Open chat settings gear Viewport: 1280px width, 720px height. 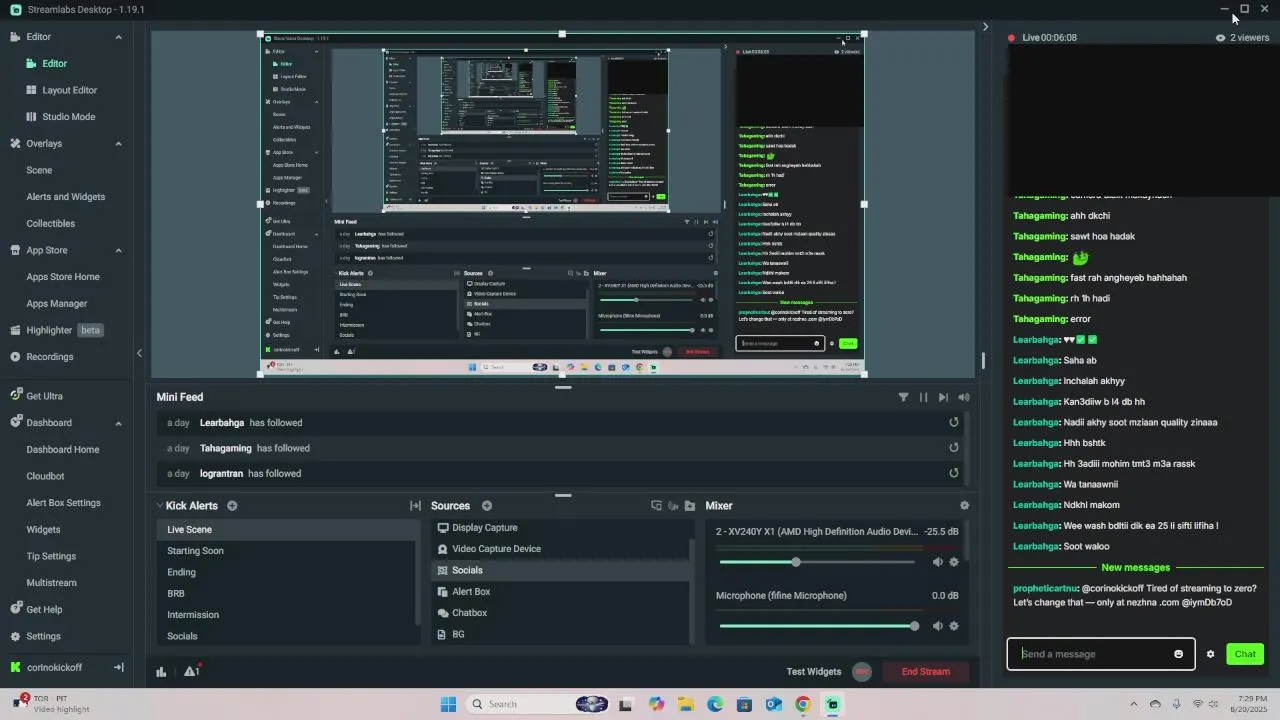pos(1210,654)
